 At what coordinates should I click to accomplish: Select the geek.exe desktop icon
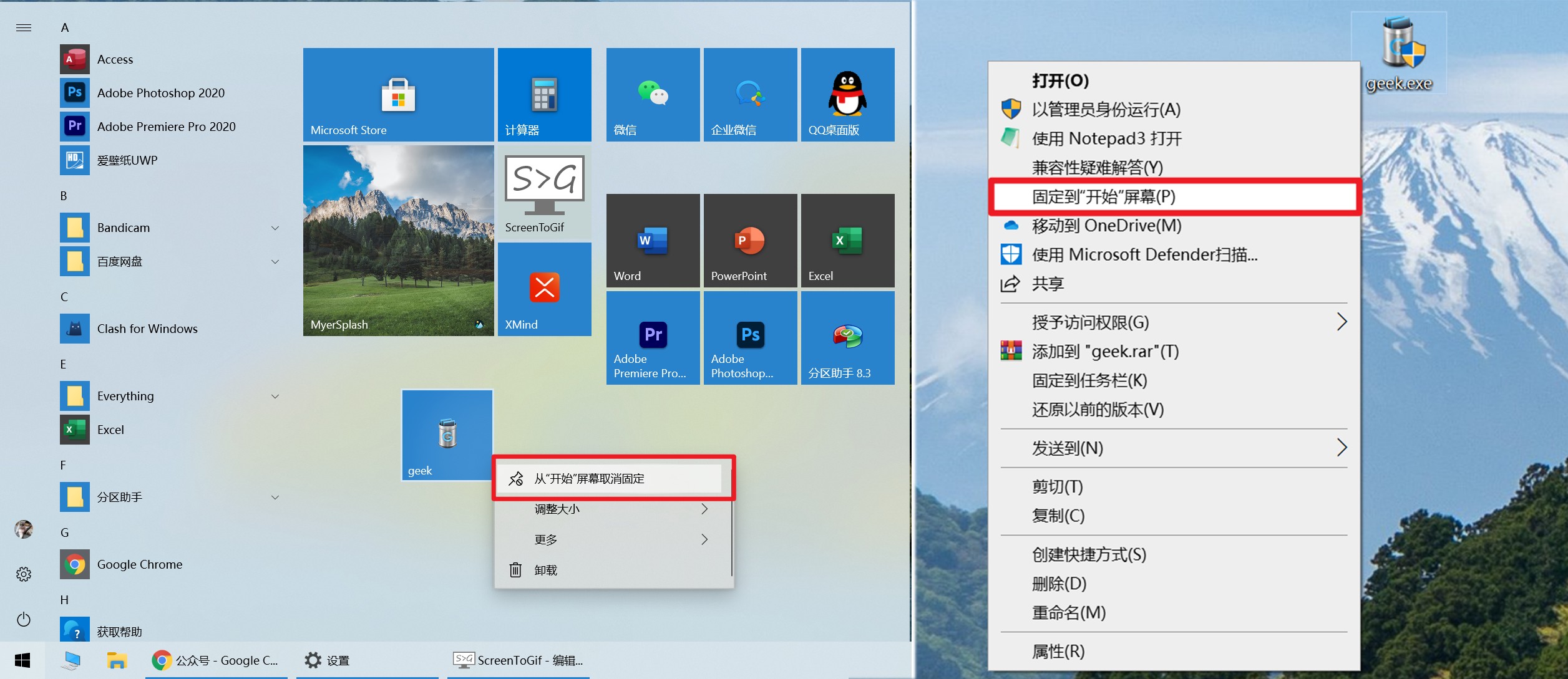tap(1399, 53)
